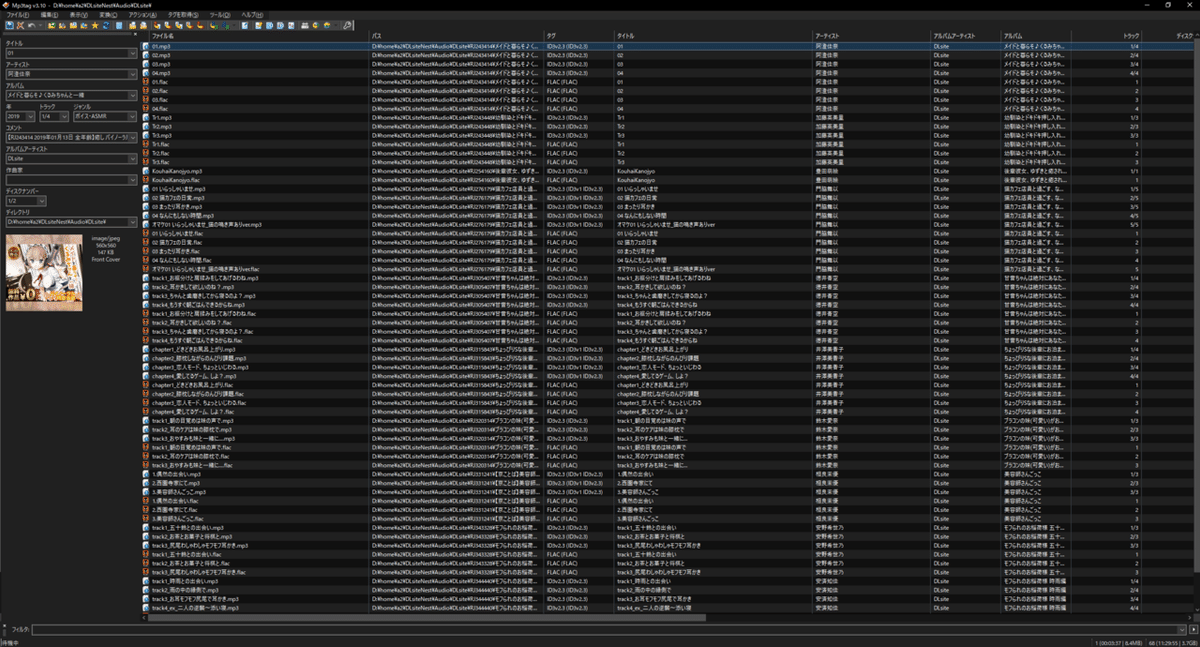Open the album field dropdown arrow
The image size is (1200, 647).
pos(132,96)
